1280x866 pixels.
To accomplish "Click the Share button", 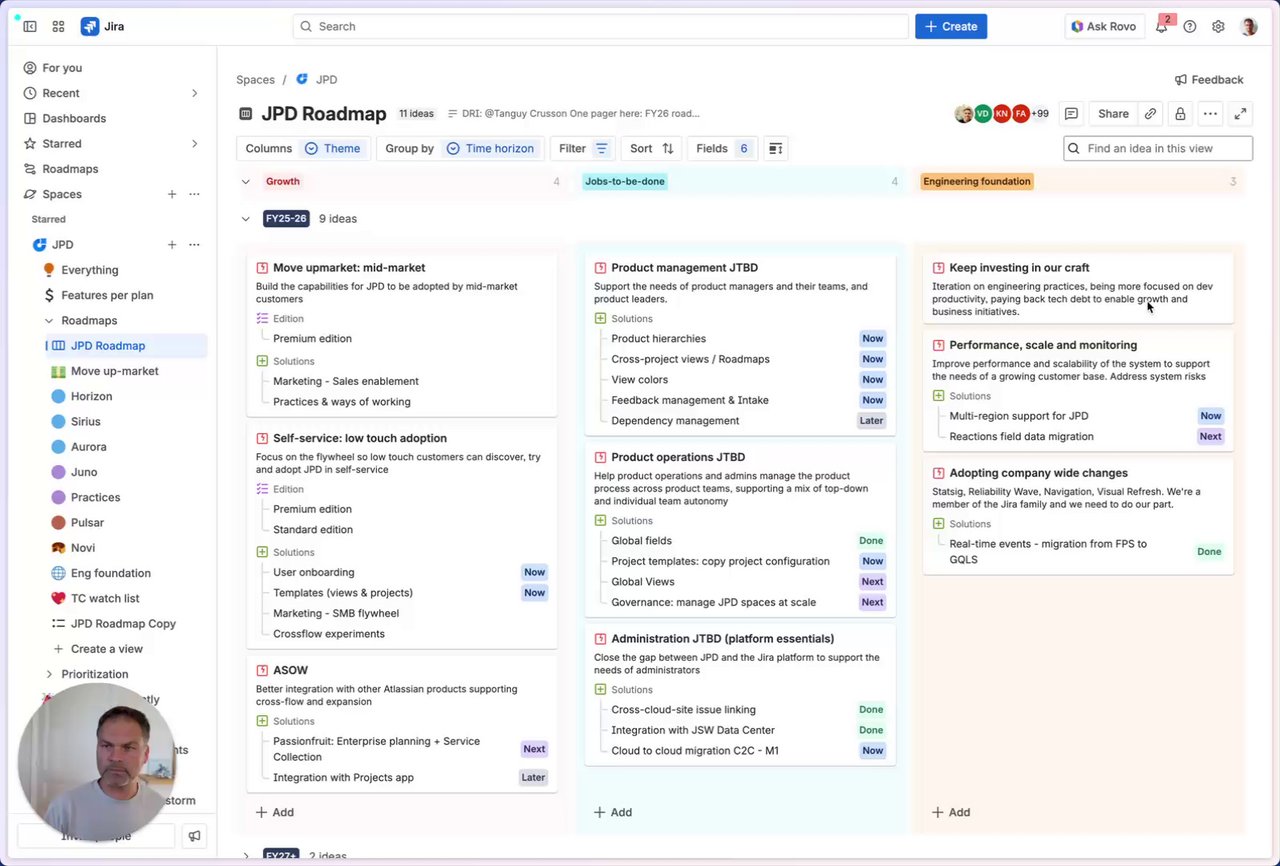I will coord(1113,114).
